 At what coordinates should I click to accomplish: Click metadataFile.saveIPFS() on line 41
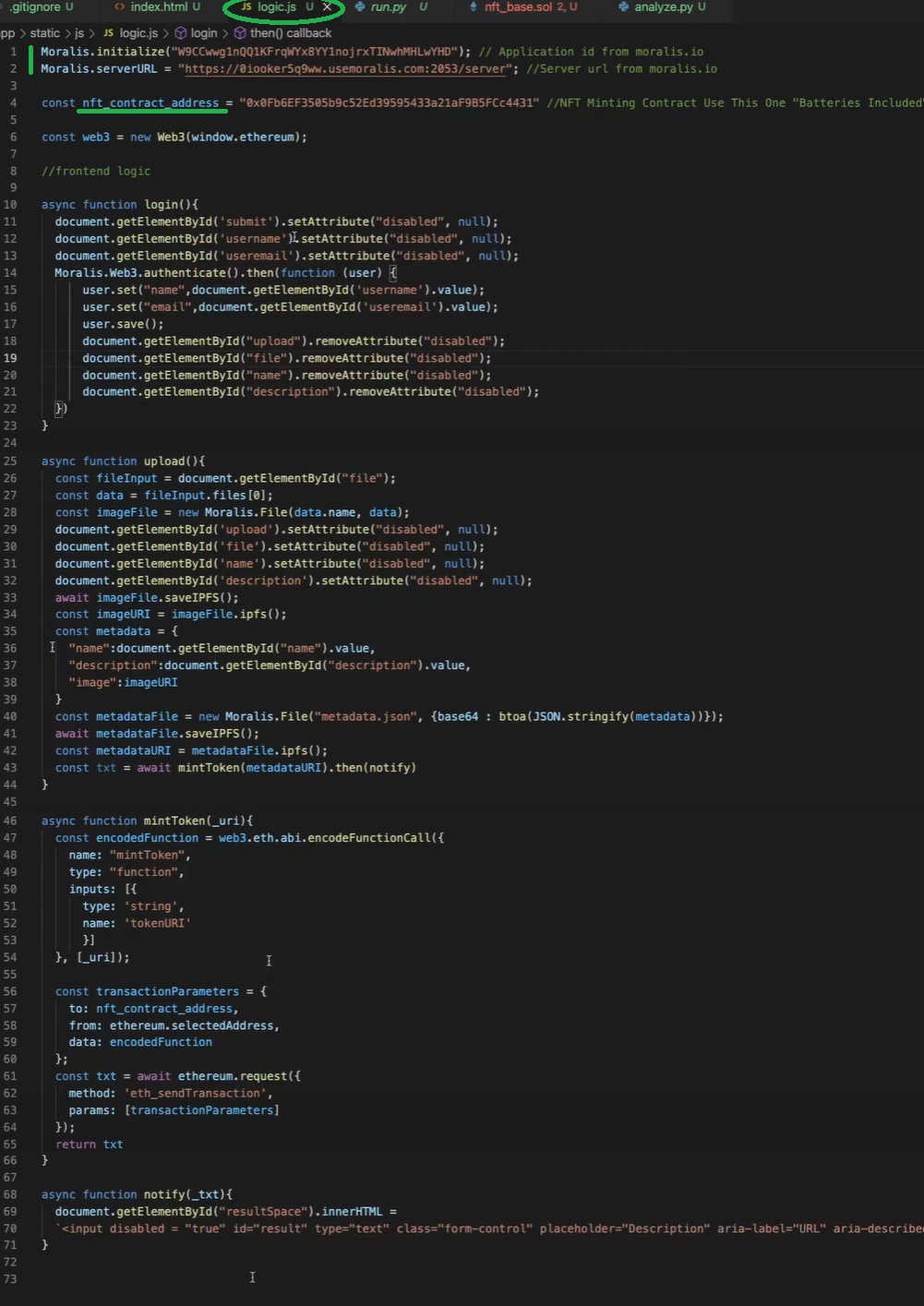(178, 735)
